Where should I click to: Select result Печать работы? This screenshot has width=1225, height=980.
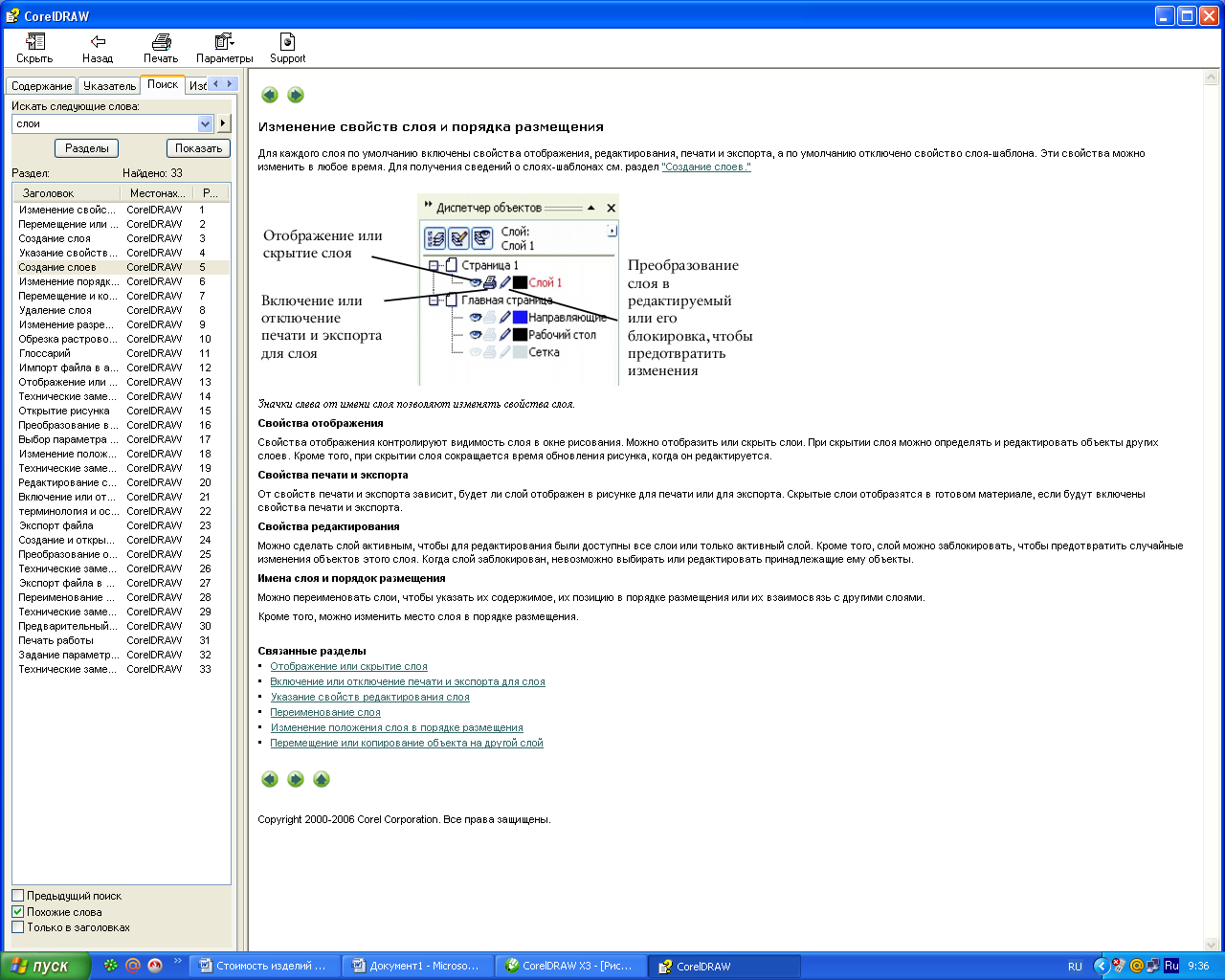121,640
